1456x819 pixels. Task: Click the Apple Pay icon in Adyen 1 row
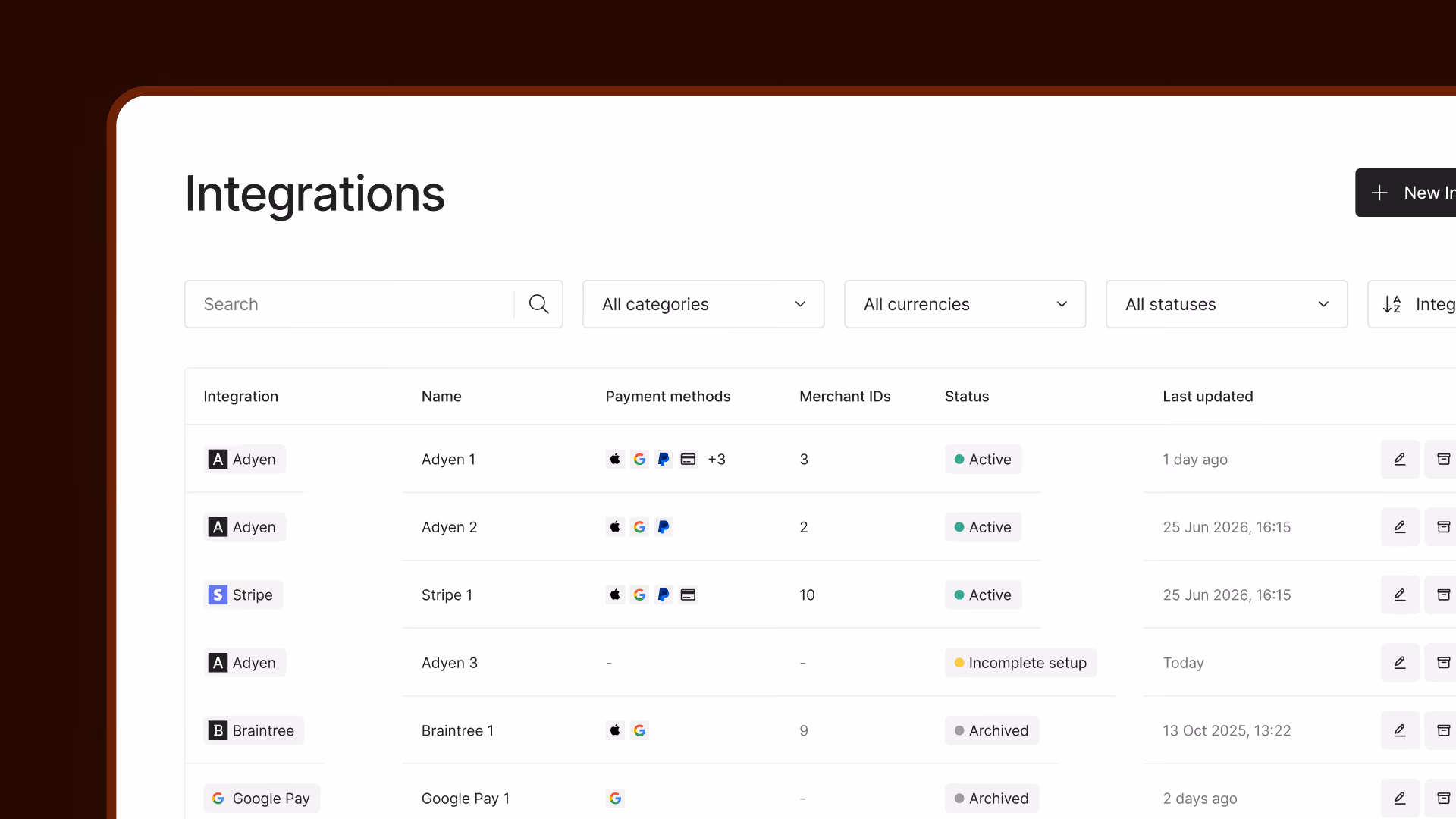pos(615,459)
